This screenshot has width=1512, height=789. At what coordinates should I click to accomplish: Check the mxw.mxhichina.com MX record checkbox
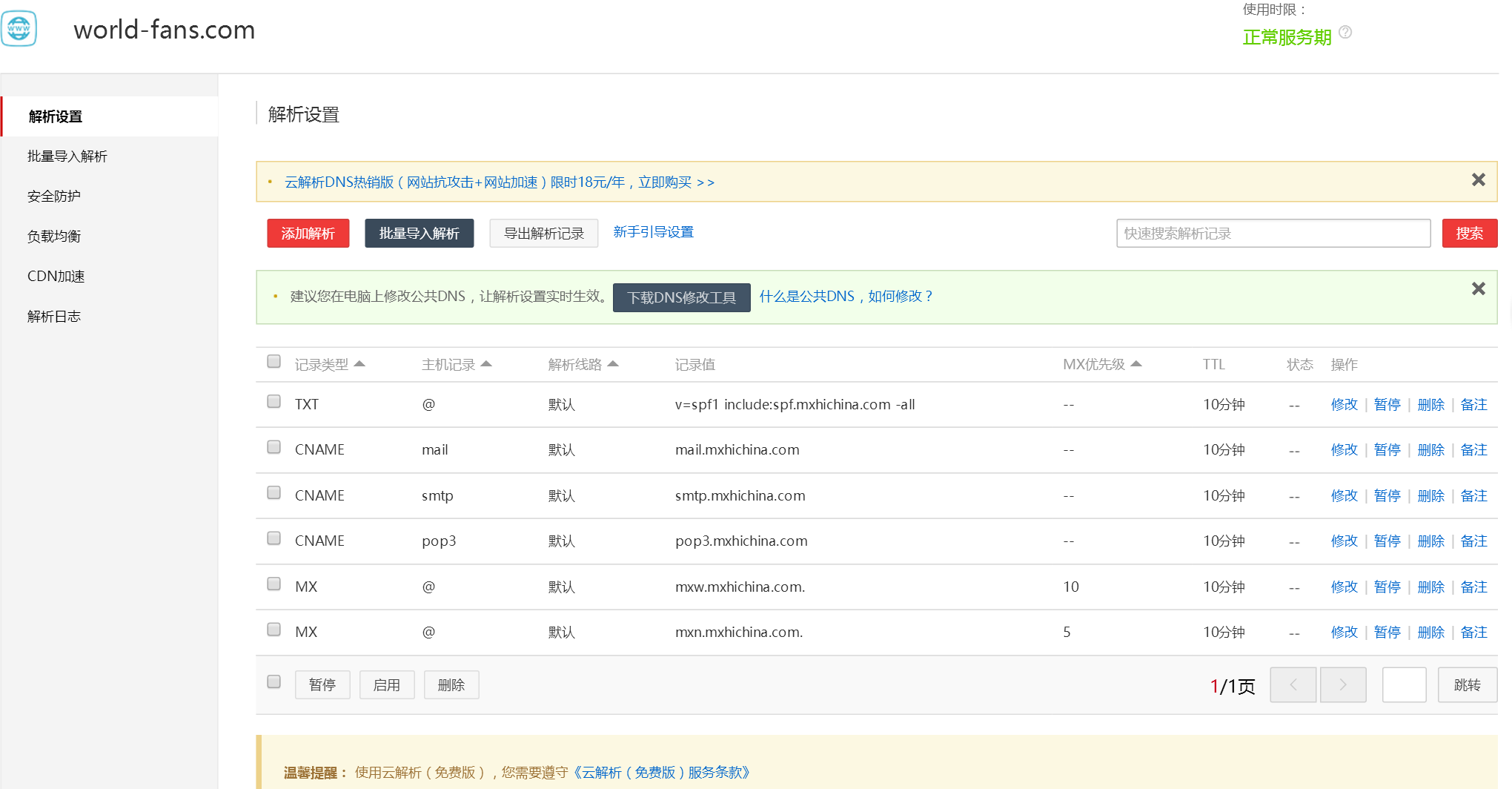point(273,584)
